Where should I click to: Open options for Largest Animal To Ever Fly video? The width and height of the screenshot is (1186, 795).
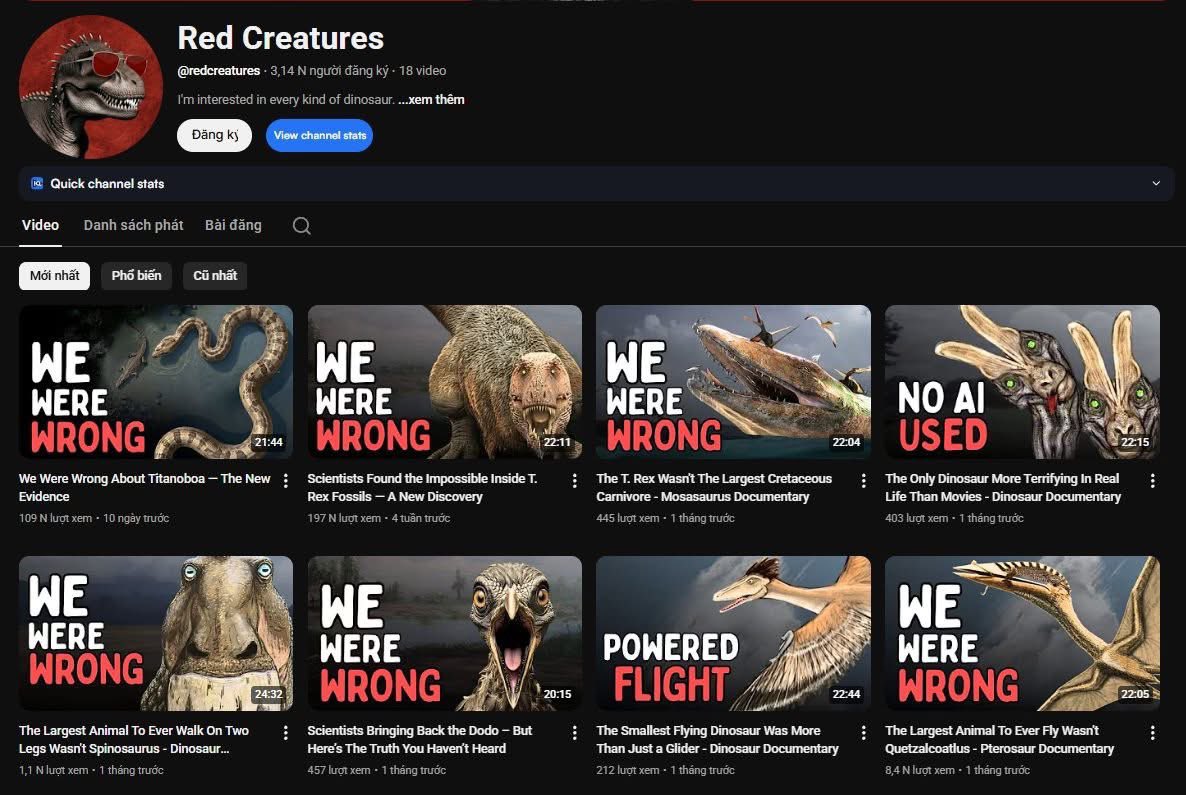point(1152,732)
